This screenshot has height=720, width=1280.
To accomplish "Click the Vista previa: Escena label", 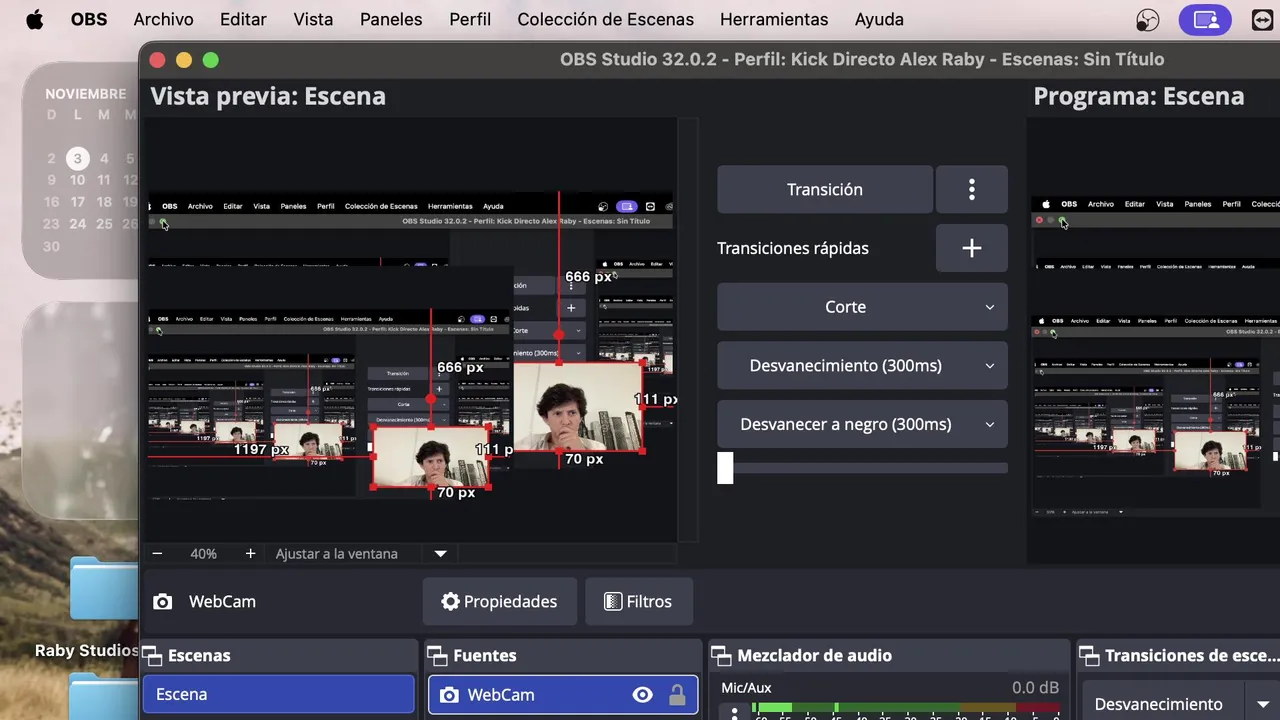I will point(268,96).
